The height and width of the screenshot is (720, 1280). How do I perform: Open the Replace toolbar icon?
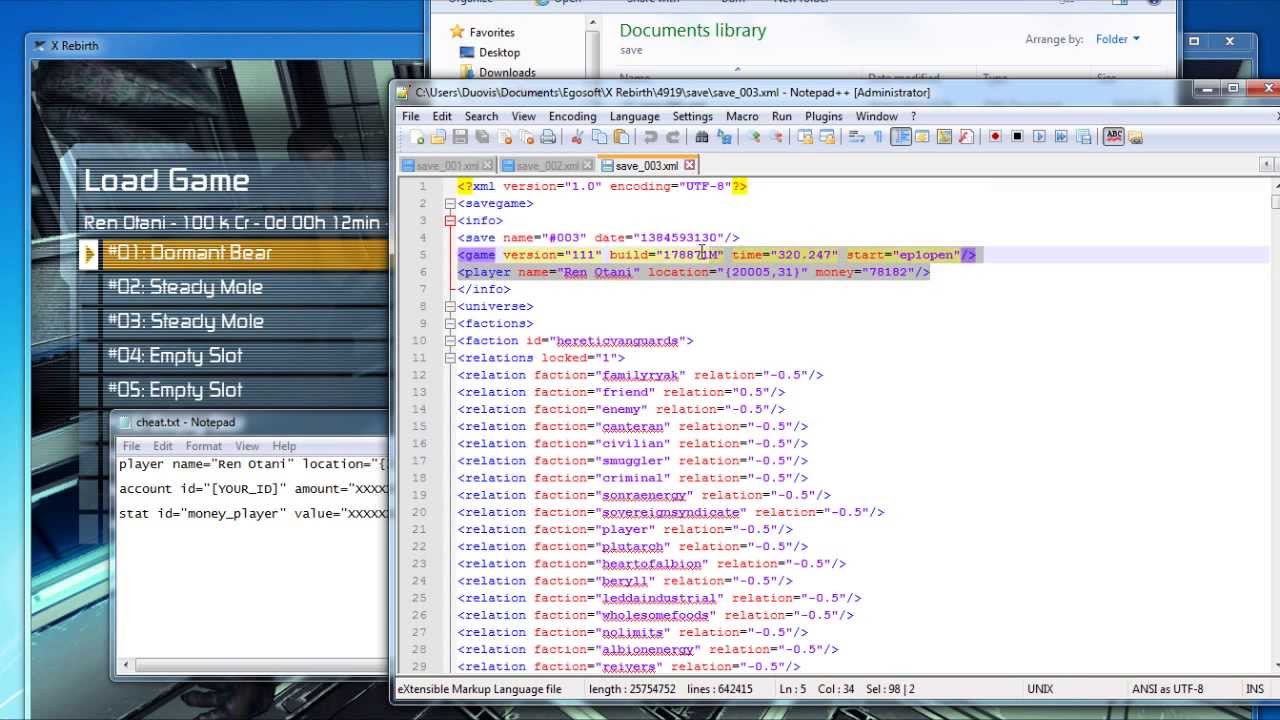point(723,137)
